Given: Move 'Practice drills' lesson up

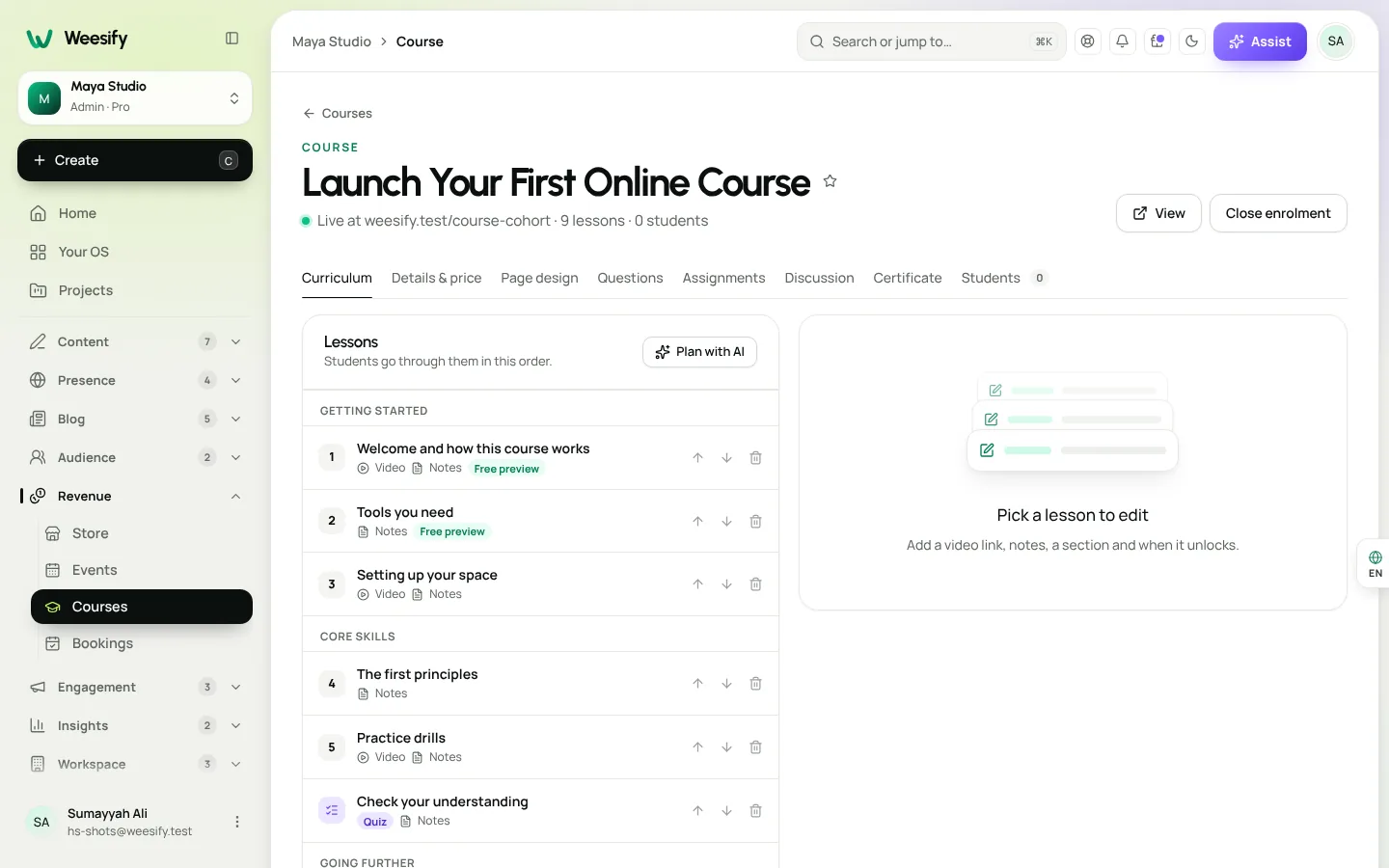Looking at the screenshot, I should tap(697, 747).
